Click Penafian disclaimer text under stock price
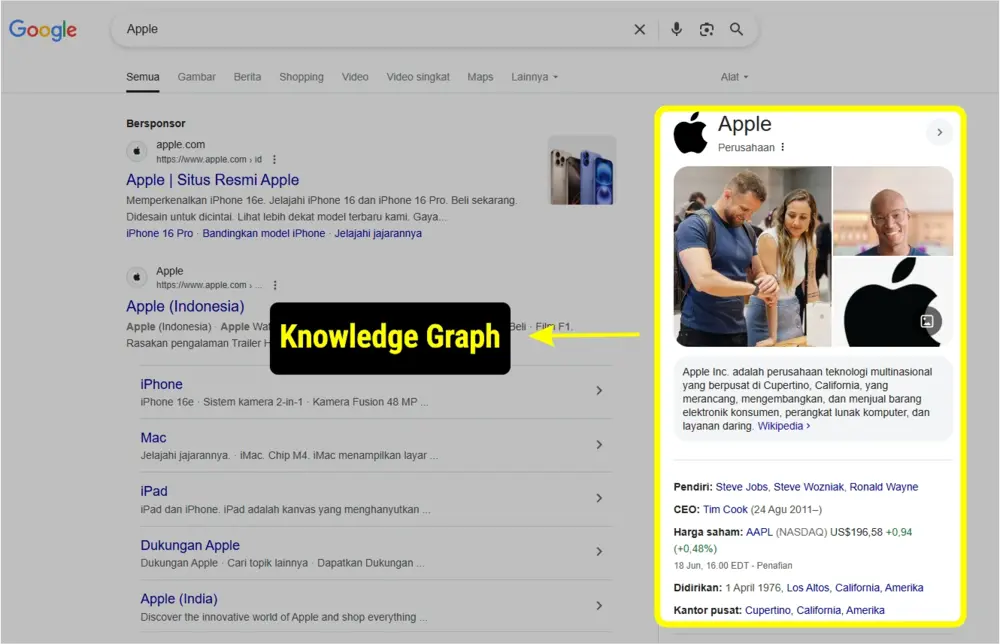The width and height of the screenshot is (1000, 644). click(x=774, y=566)
